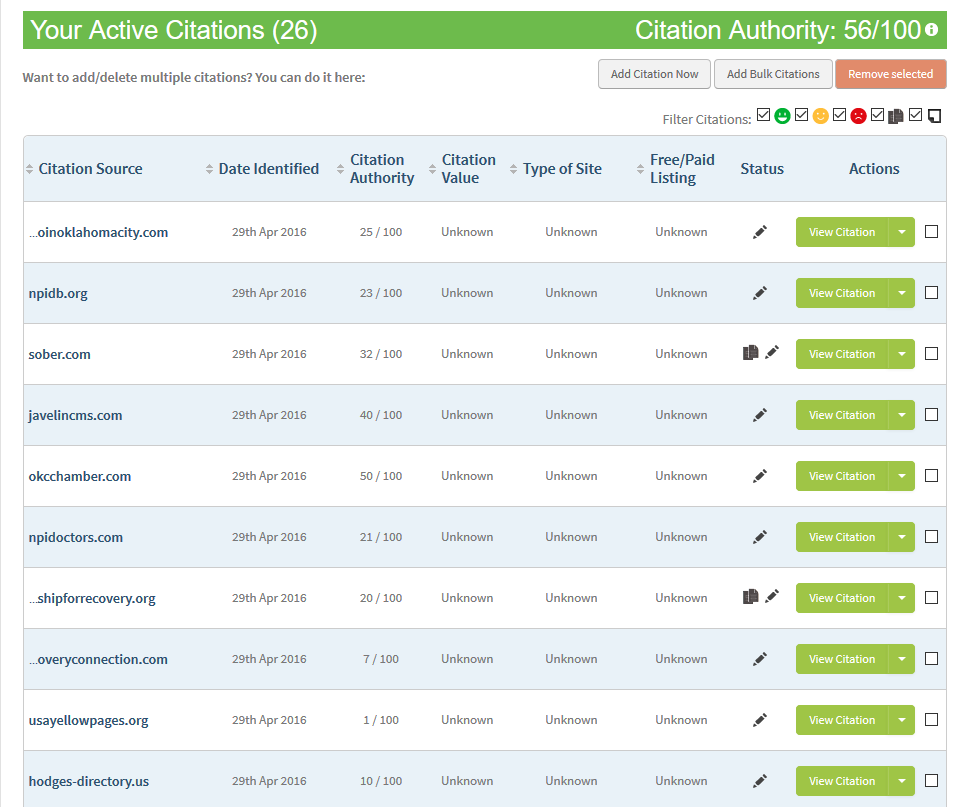Viewport: 960px width, 807px height.
Task: Sort by Citation Source column header
Action: tap(84, 169)
